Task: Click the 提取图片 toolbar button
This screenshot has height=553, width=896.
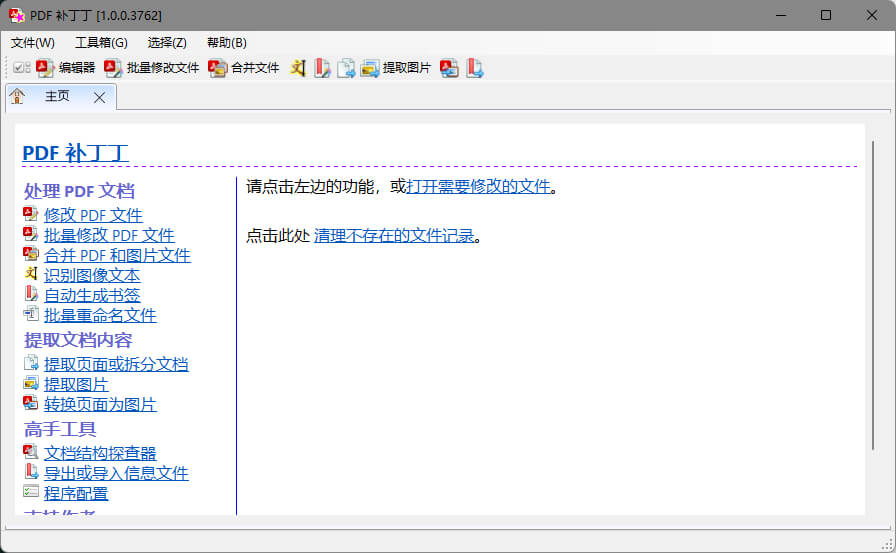Action: tap(395, 68)
